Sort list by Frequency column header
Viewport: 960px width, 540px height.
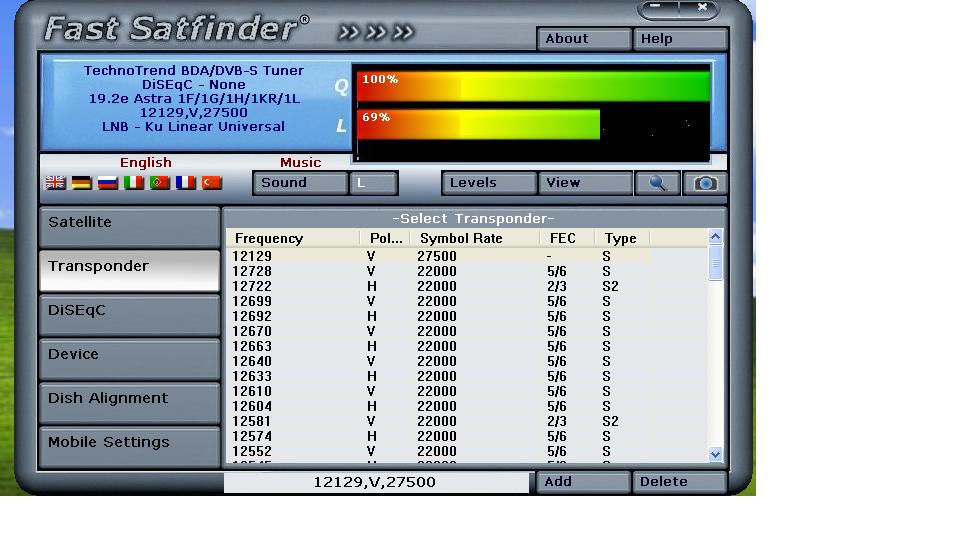click(x=293, y=238)
